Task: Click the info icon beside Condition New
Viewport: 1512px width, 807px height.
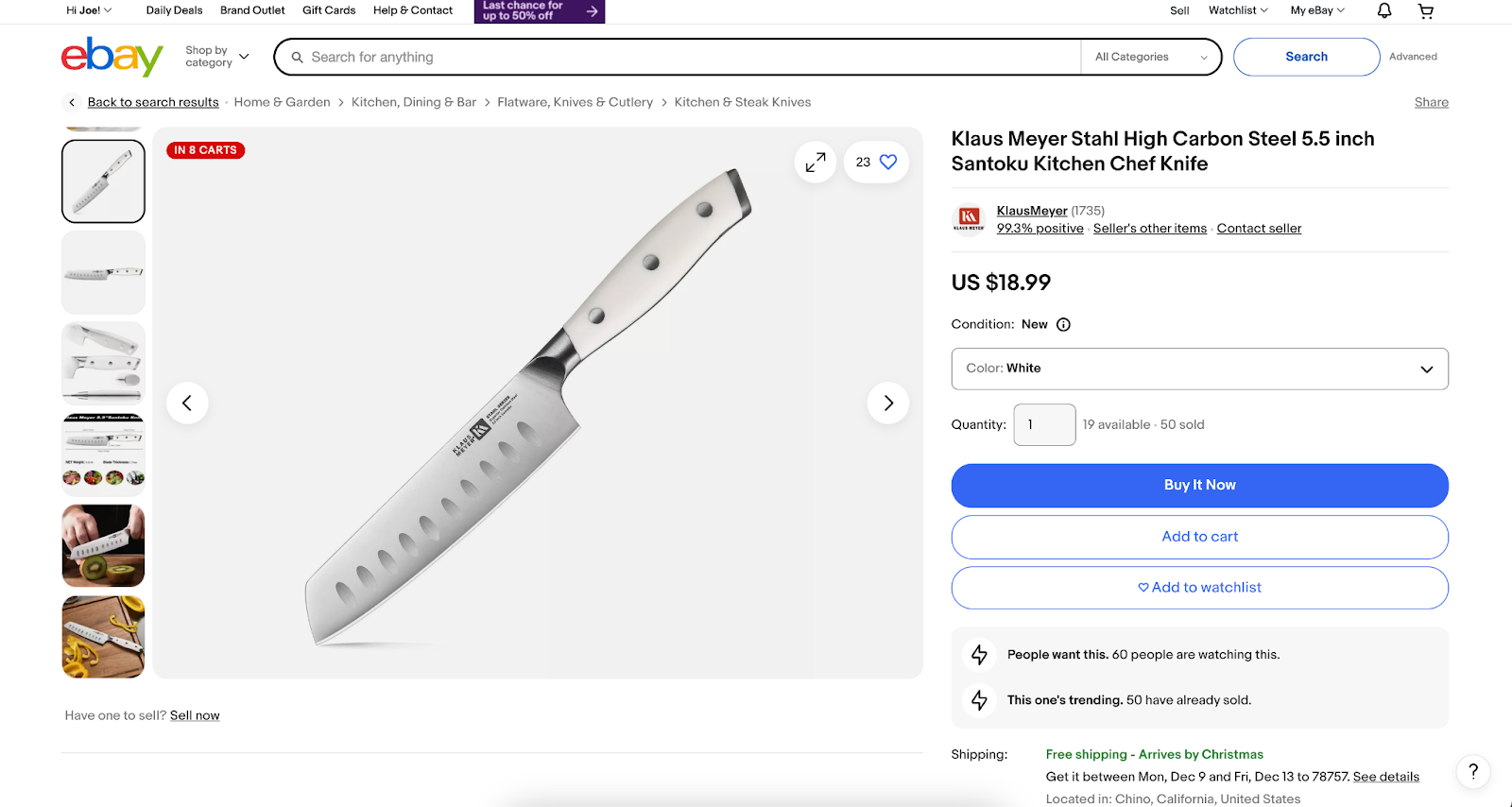Action: [x=1063, y=324]
